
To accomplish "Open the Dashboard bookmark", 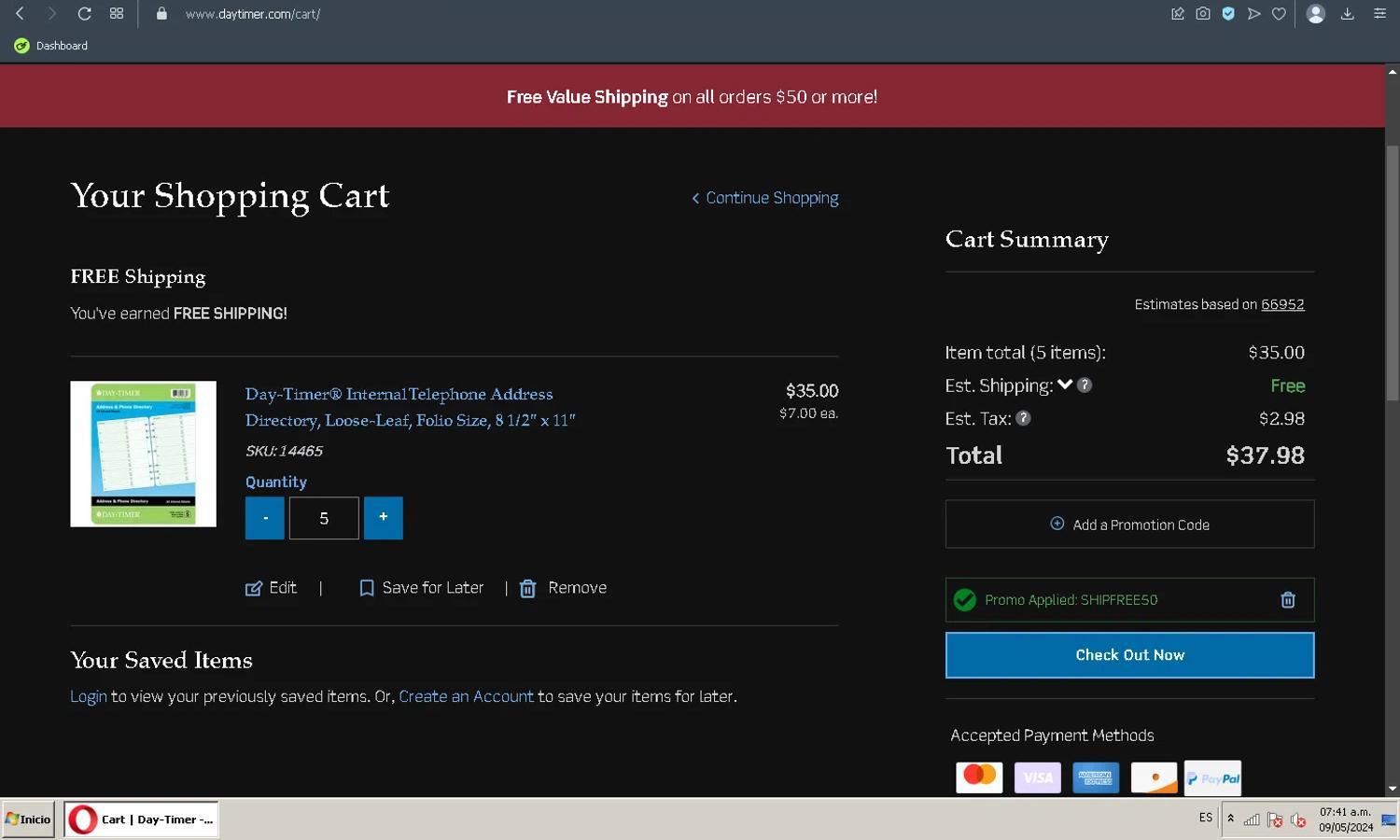I will (x=51, y=46).
